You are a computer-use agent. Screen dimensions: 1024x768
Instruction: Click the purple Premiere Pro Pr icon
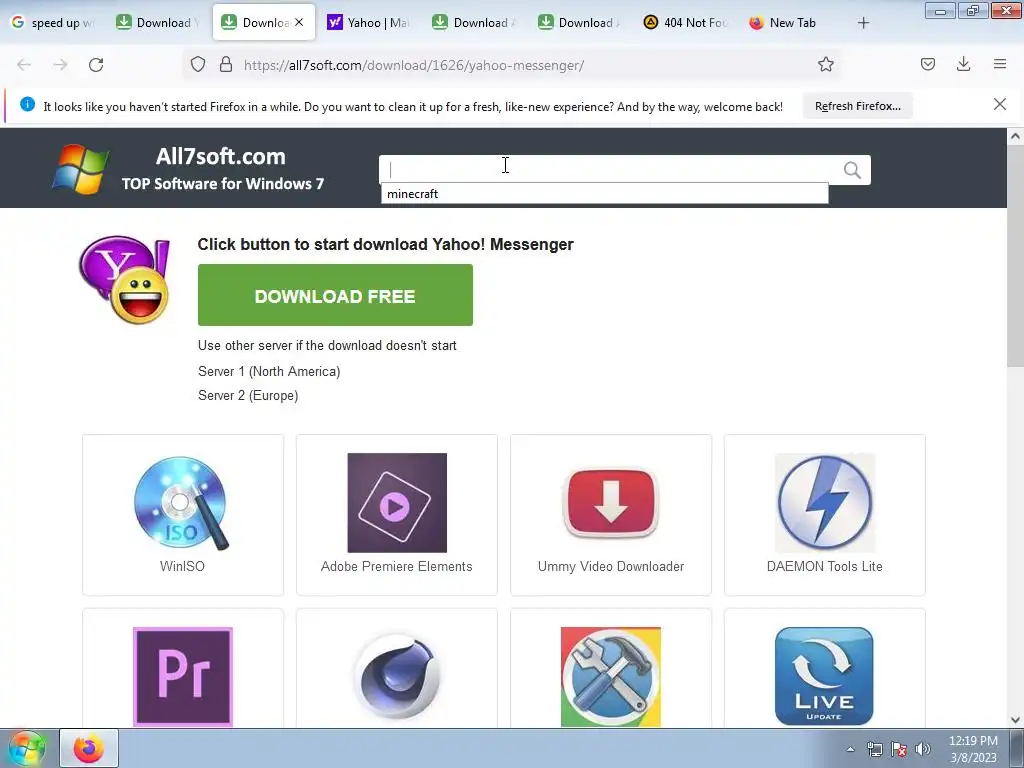tap(183, 677)
